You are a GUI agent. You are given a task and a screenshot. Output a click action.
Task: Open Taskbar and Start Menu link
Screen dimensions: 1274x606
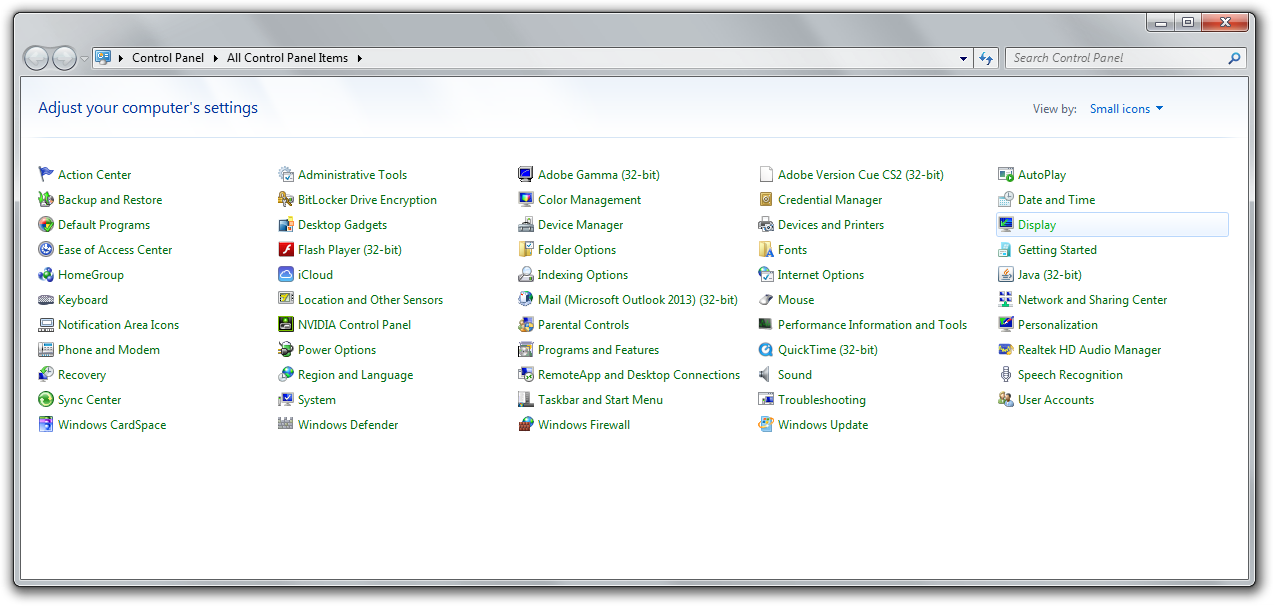[600, 399]
